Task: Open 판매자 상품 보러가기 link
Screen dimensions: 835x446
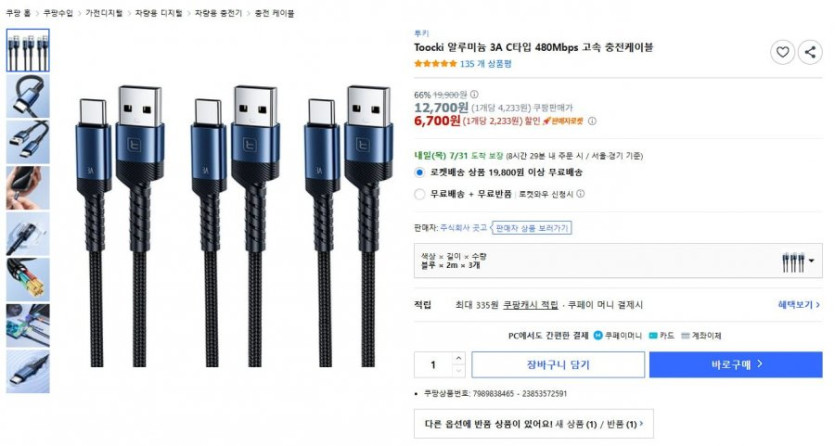Action: [531, 228]
